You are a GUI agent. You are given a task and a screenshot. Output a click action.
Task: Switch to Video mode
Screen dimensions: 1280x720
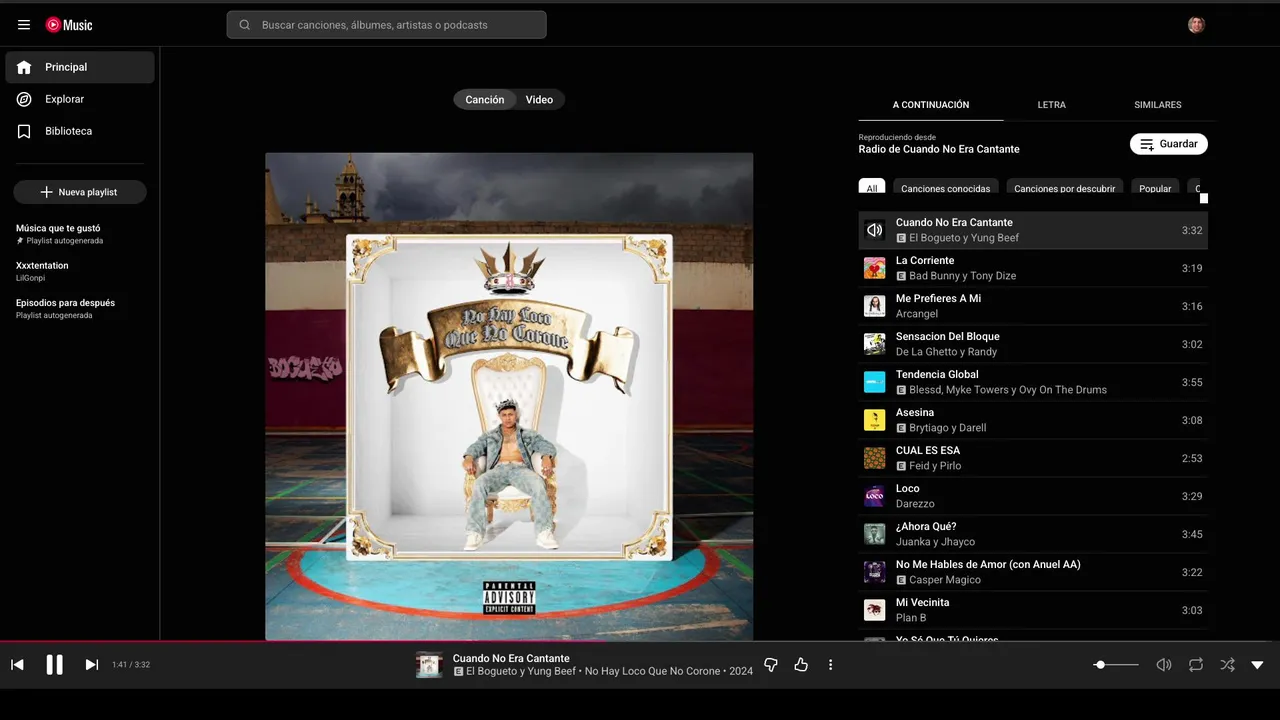click(540, 100)
